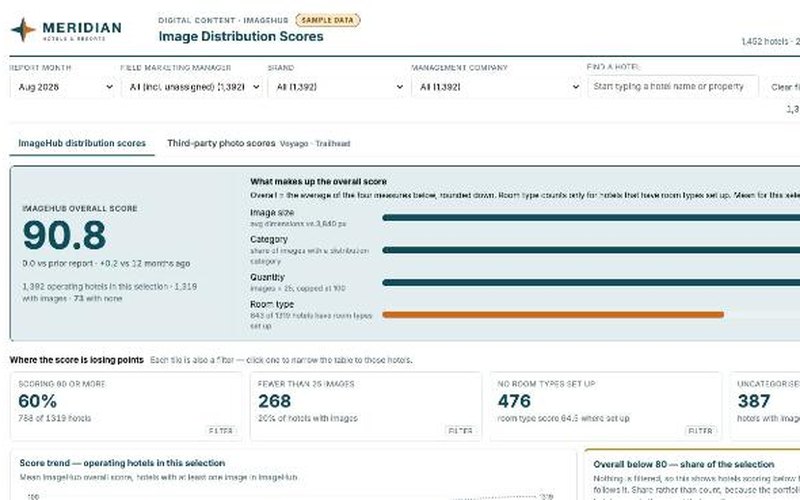Image resolution: width=800 pixels, height=500 pixels.
Task: Open the Management Company dropdown
Action: pos(496,87)
